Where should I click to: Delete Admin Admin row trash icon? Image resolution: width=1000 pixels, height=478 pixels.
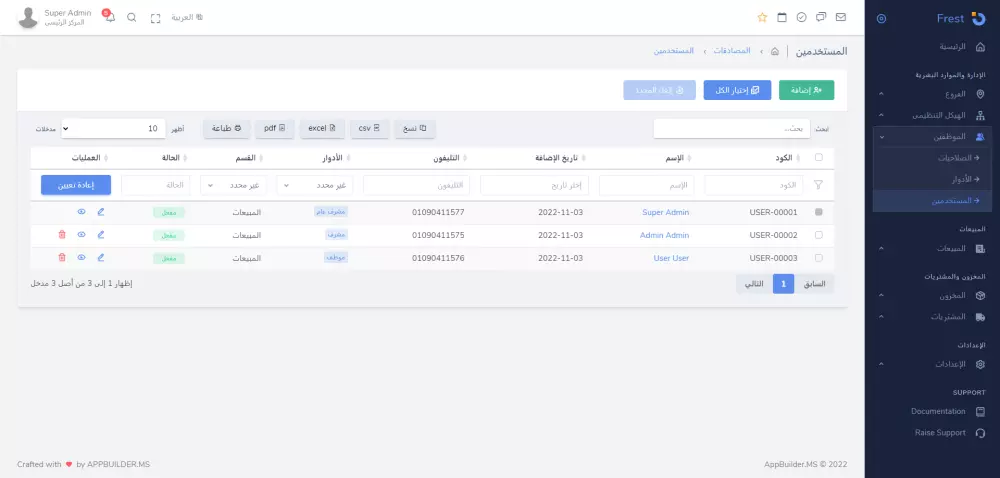(x=62, y=235)
